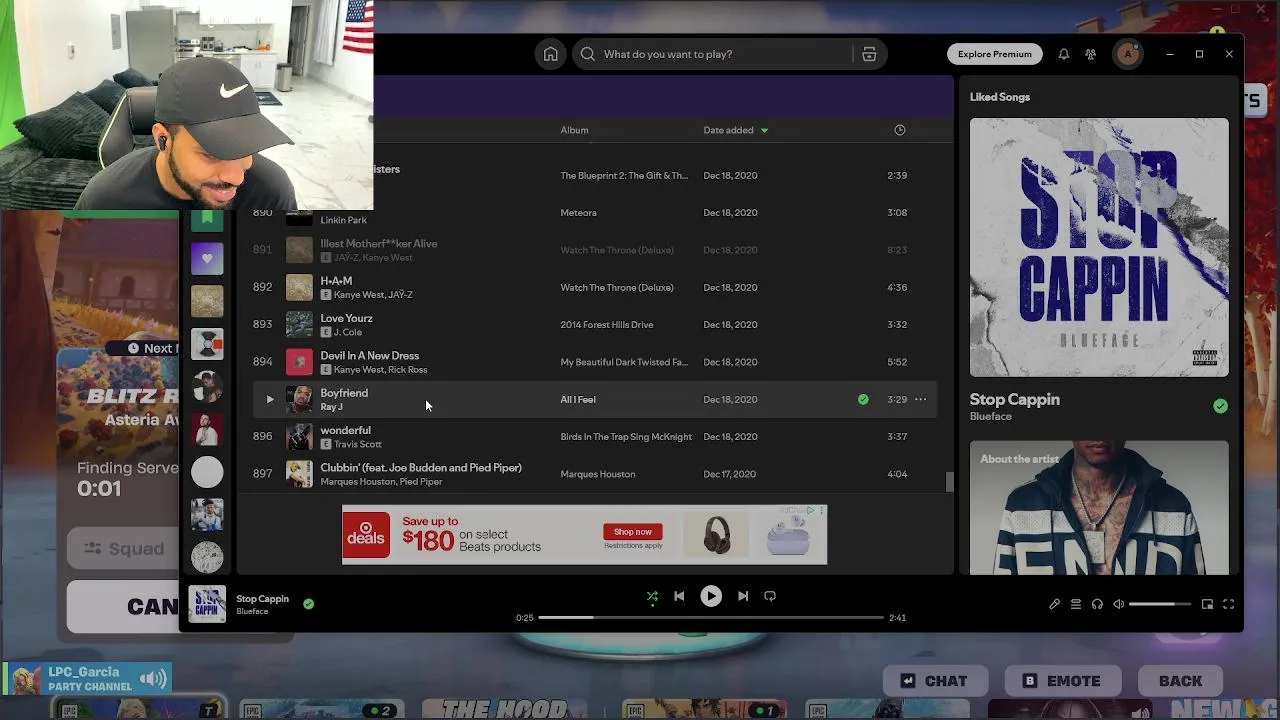Open the blank gray circle item in sidebar
Image resolution: width=1280 pixels, height=720 pixels.
pyautogui.click(x=207, y=472)
